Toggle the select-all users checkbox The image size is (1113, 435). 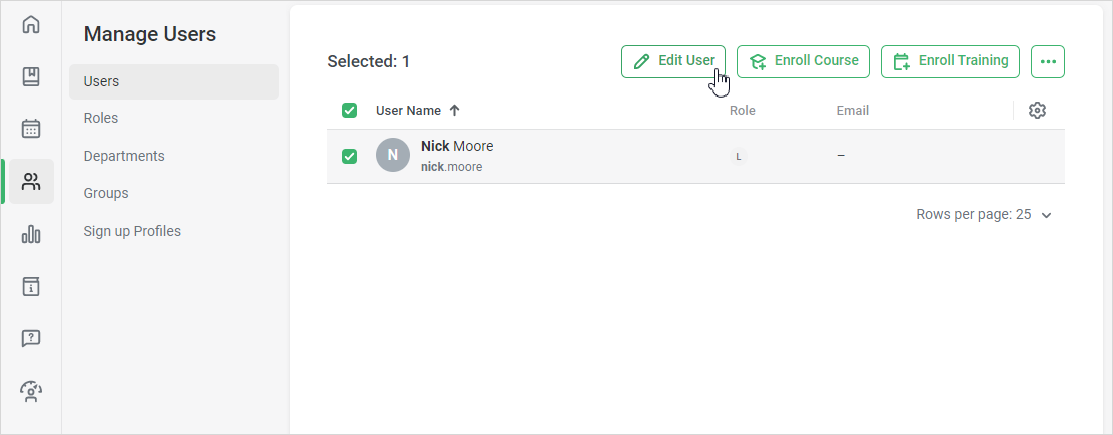pos(350,111)
